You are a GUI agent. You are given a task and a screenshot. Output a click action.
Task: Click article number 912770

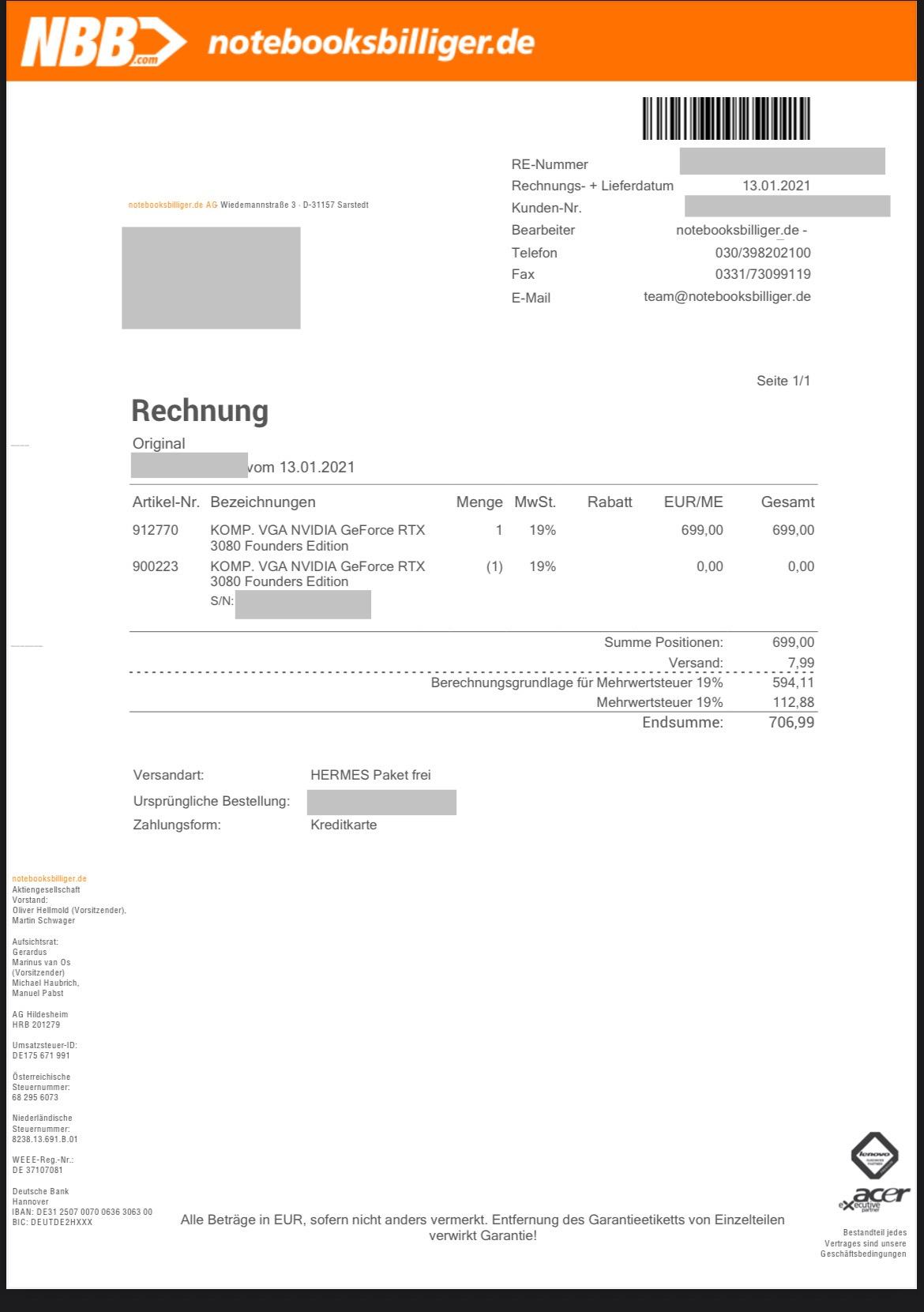(x=156, y=530)
